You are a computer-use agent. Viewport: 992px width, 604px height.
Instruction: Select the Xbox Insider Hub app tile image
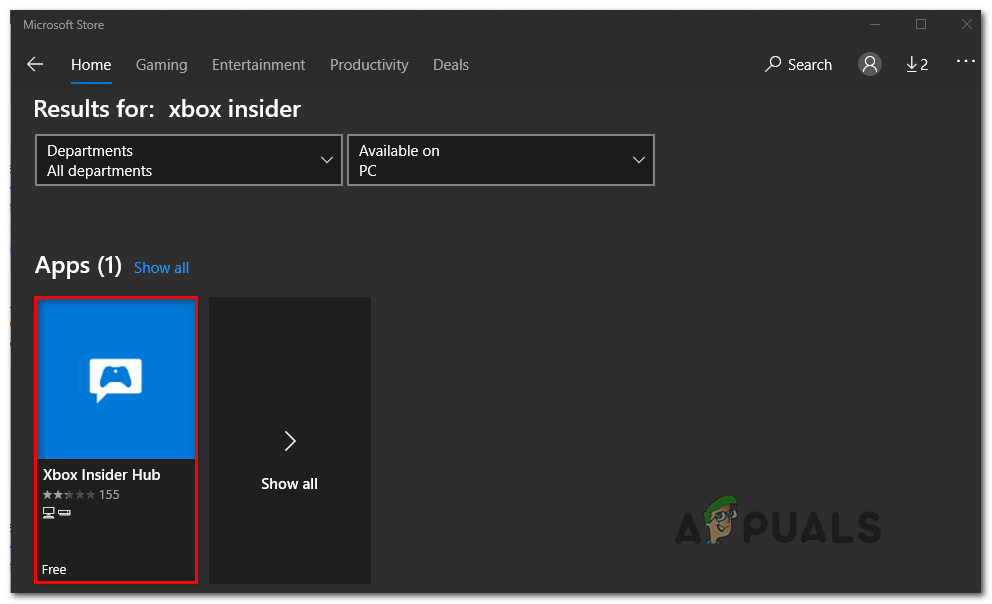pyautogui.click(x=116, y=378)
